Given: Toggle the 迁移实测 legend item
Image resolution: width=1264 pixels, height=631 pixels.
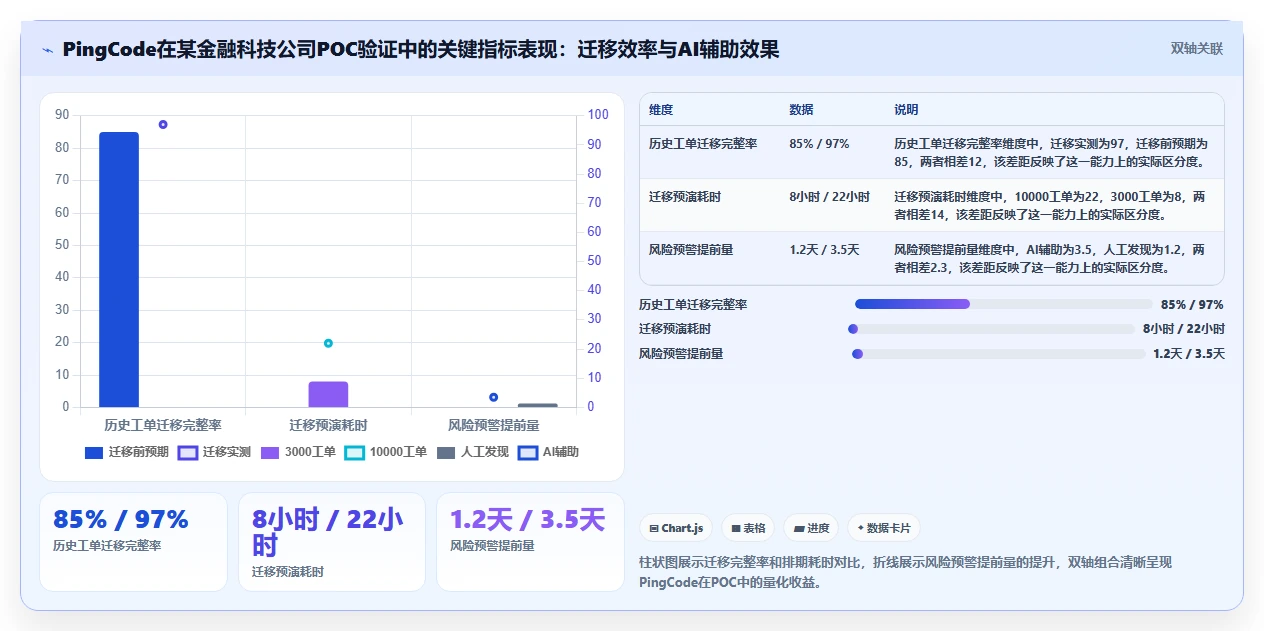Looking at the screenshot, I should pyautogui.click(x=214, y=452).
